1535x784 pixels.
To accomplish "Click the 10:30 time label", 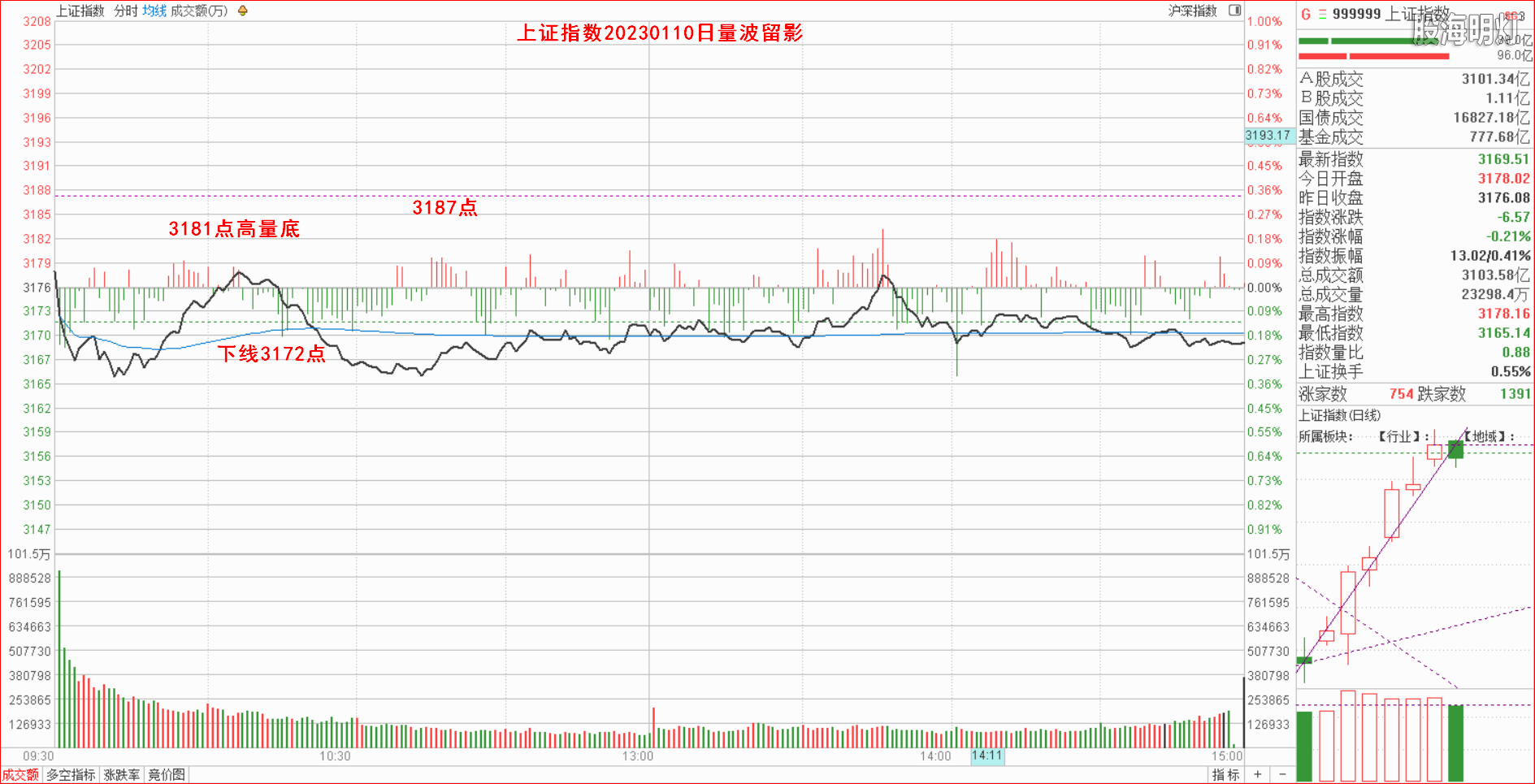I will pos(335,756).
